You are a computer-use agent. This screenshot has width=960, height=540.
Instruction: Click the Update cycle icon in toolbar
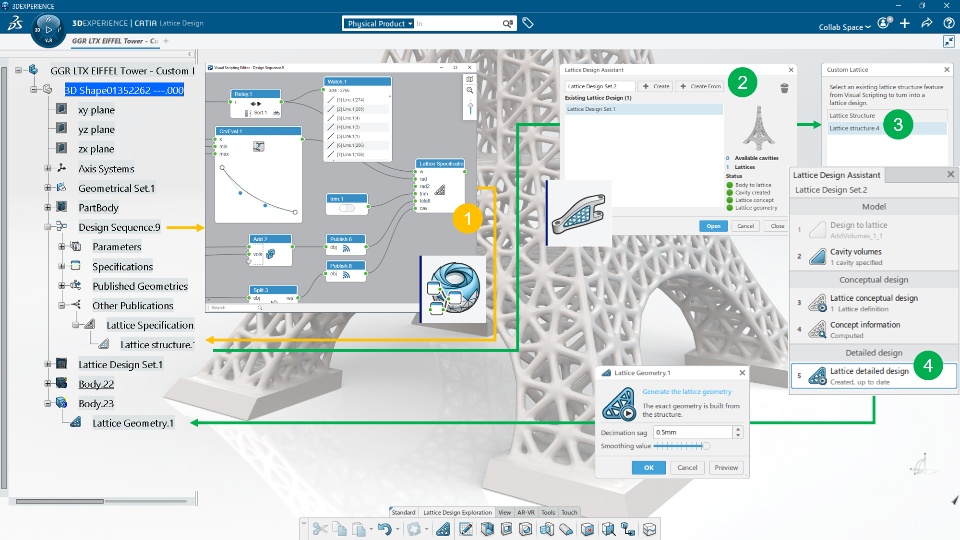414,529
